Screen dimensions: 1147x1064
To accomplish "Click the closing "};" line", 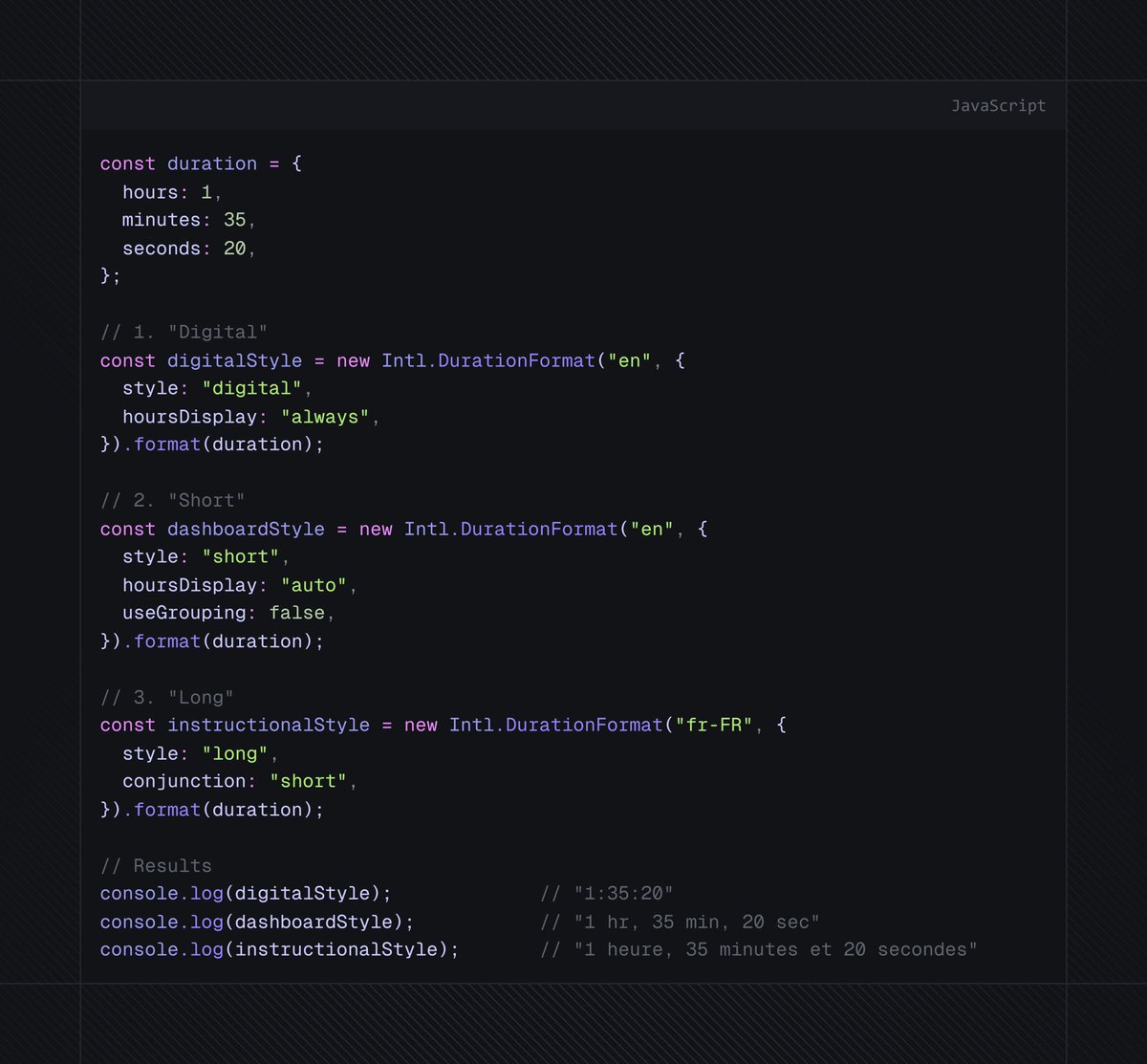I will (111, 276).
